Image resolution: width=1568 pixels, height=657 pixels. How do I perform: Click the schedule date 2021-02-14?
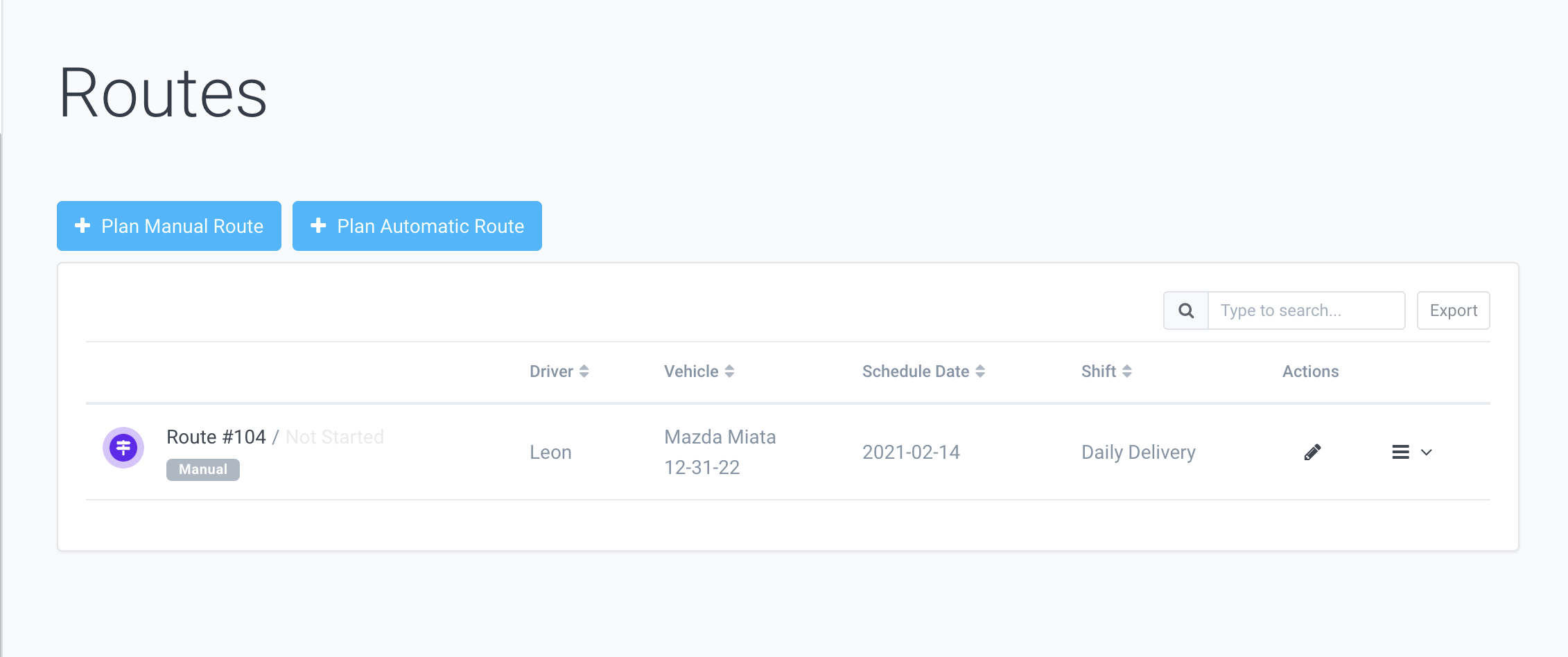click(911, 453)
